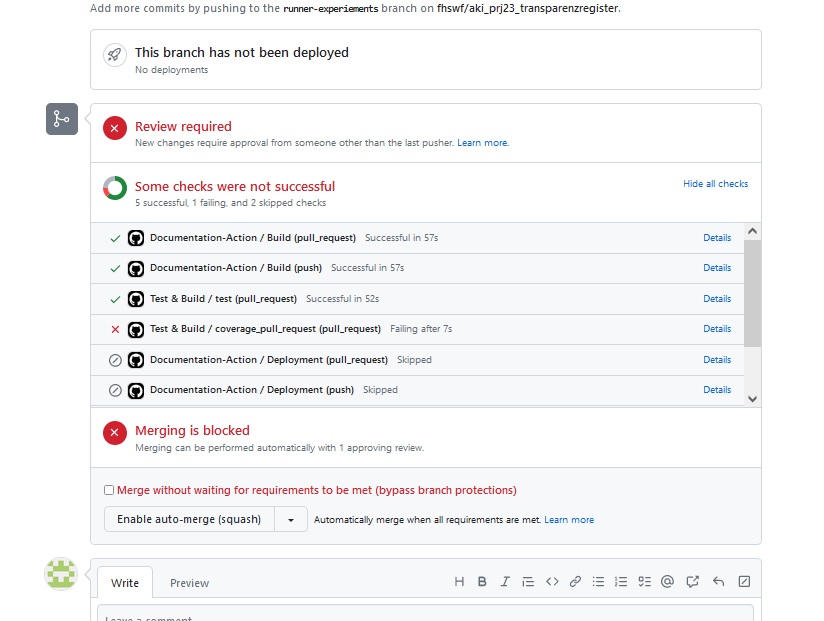The image size is (824, 621).
Task: Insert a heading in the comment editor
Action: pos(458,581)
